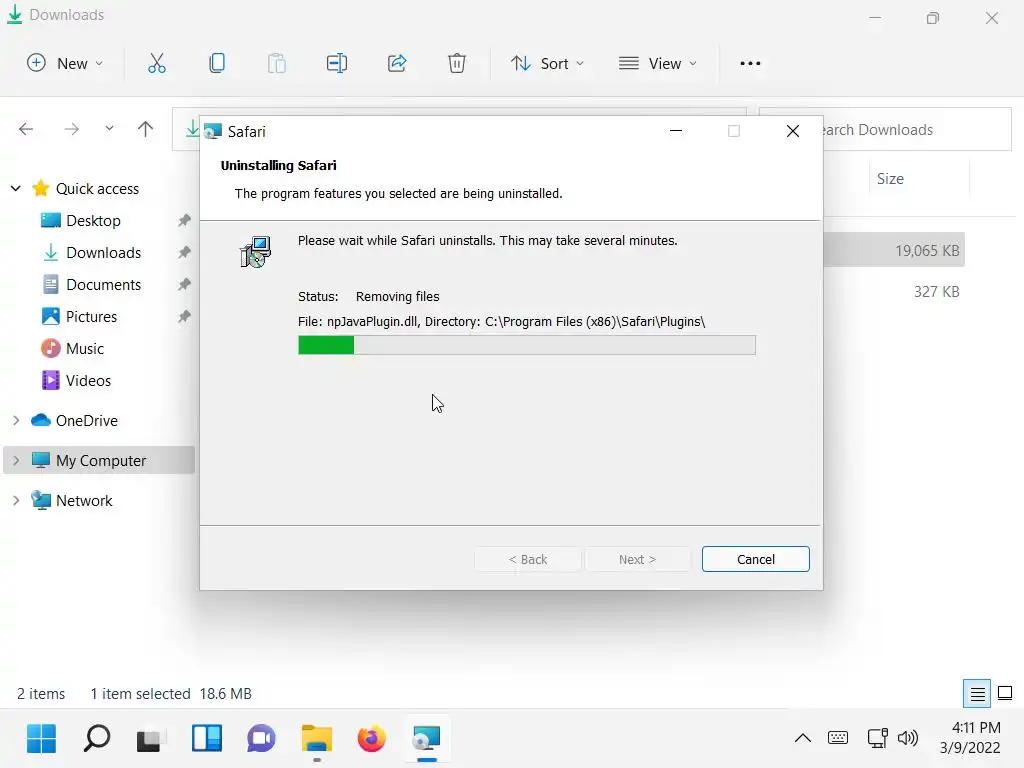Click the Rename icon in toolbar
The width and height of the screenshot is (1024, 768).
coord(337,63)
